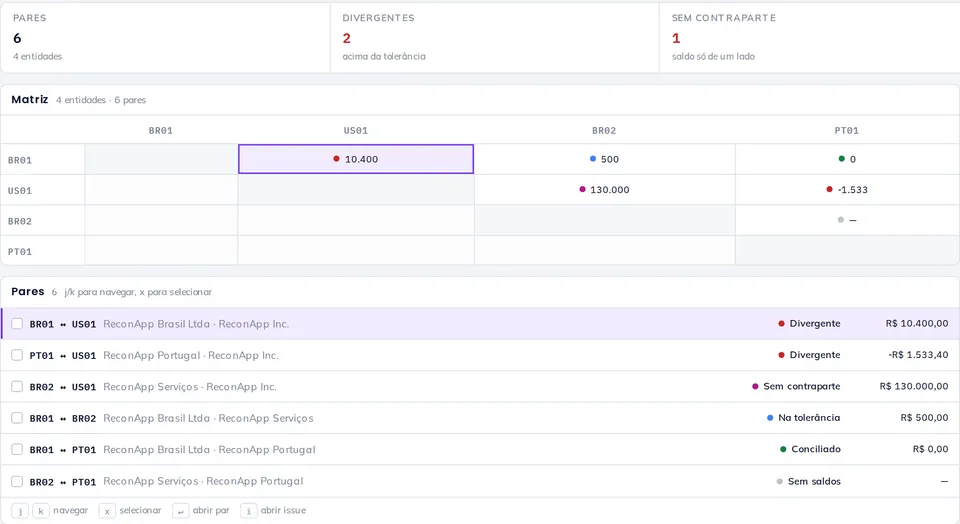Click the amount R$ 500,00

tap(924, 418)
